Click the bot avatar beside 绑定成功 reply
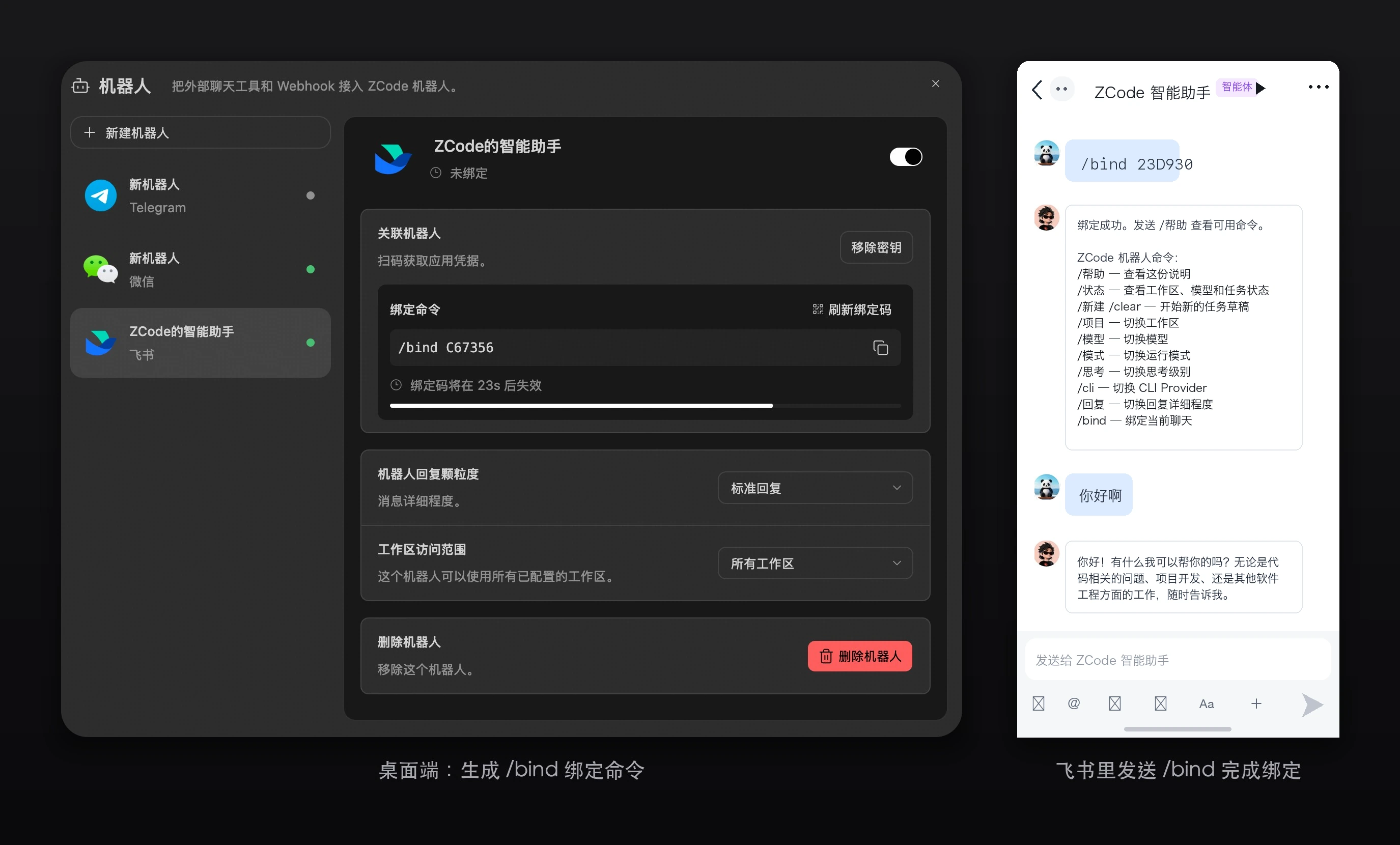Image resolution: width=1400 pixels, height=845 pixels. (1047, 218)
